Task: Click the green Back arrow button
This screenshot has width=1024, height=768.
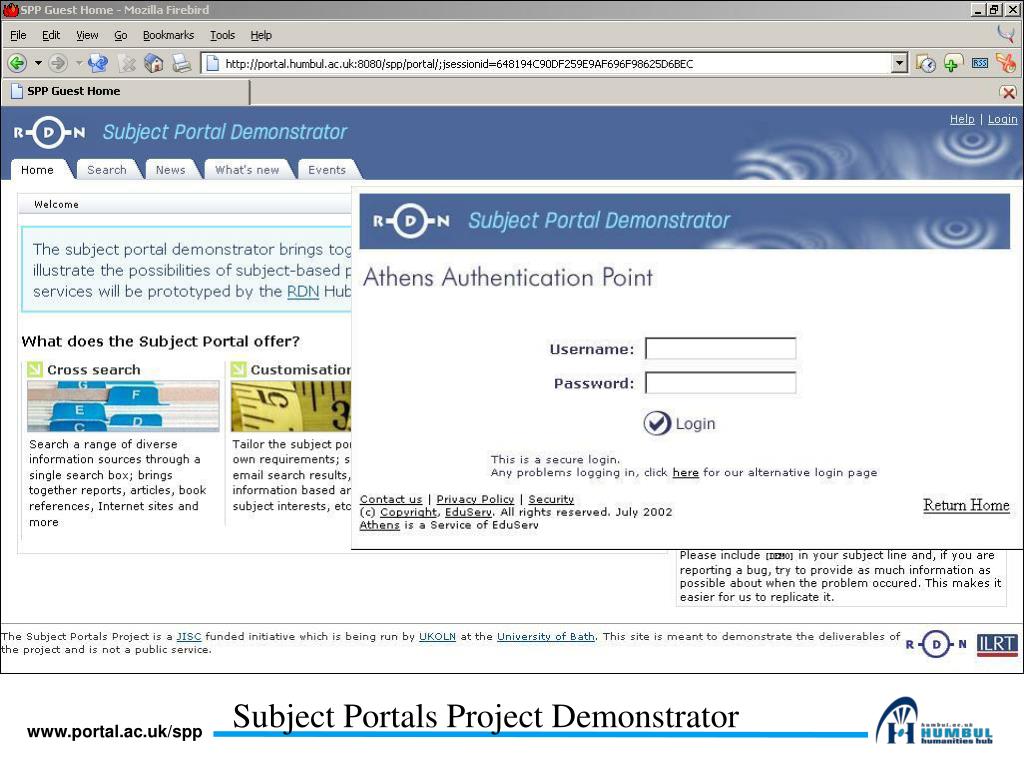Action: [16, 63]
